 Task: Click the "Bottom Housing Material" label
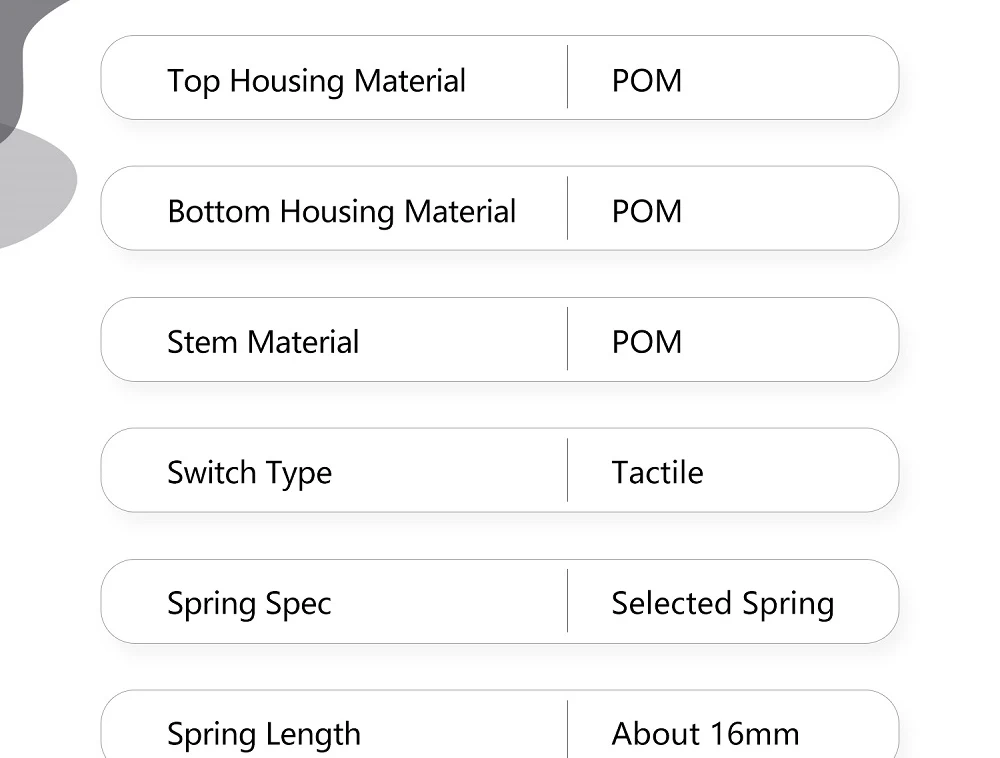(x=341, y=212)
